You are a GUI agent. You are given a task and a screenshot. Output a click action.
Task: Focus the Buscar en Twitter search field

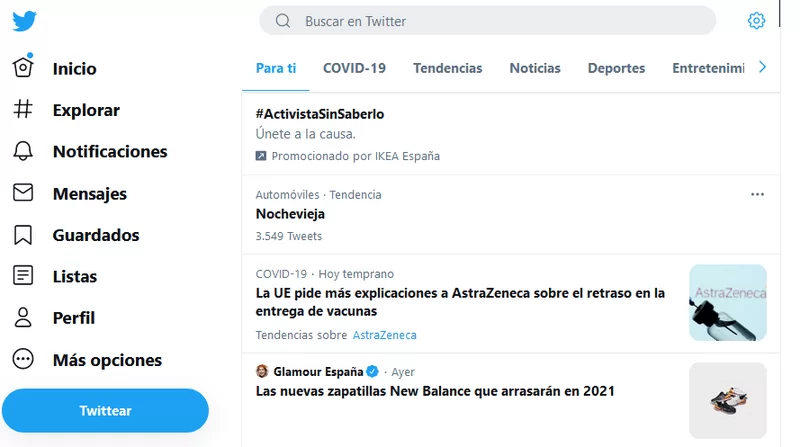487,21
